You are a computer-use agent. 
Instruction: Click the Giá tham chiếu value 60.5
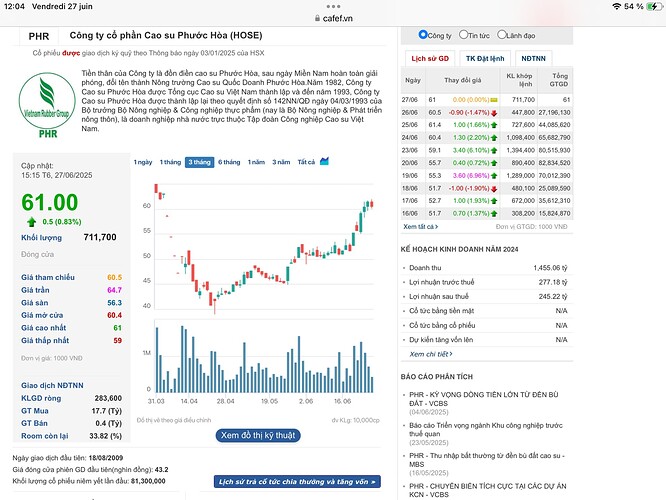click(114, 277)
